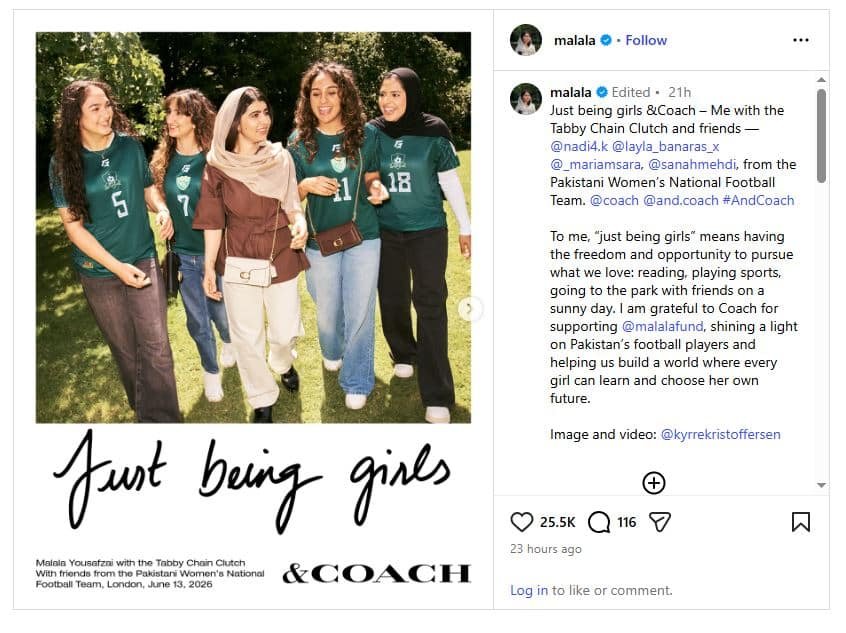Click malala avatar beside the caption

526,99
